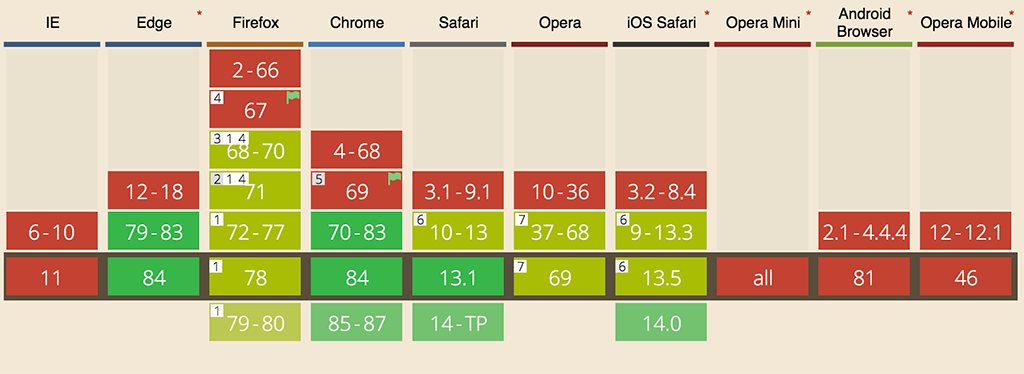
Task: Select the IE 11 current version cell
Action: pos(52,277)
